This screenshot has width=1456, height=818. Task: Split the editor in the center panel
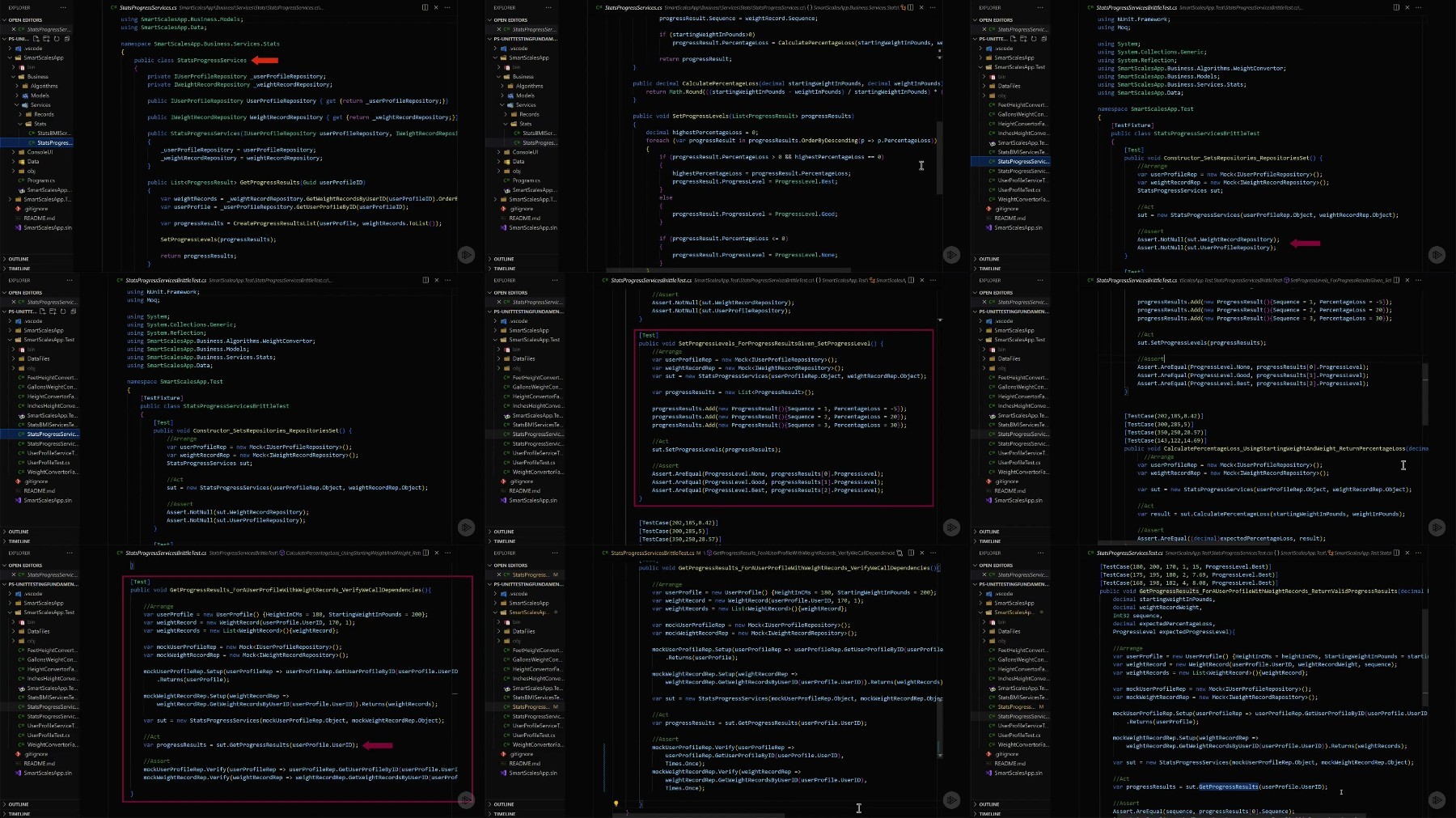click(x=911, y=280)
